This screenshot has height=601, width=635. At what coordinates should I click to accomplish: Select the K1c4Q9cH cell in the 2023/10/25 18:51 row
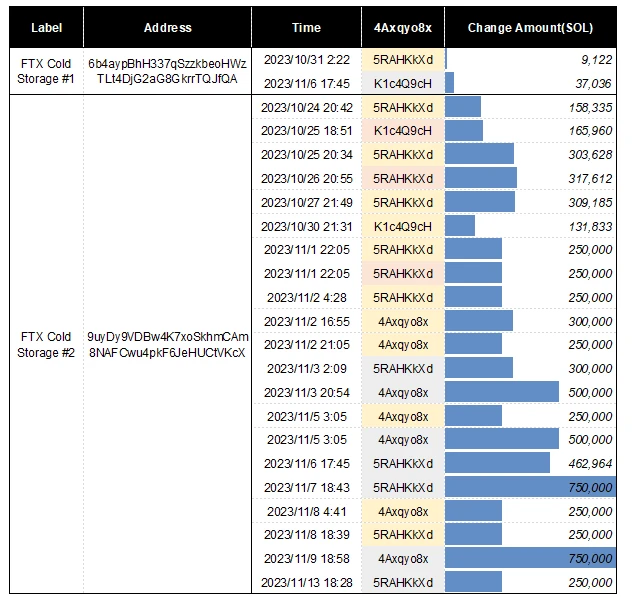tap(402, 131)
